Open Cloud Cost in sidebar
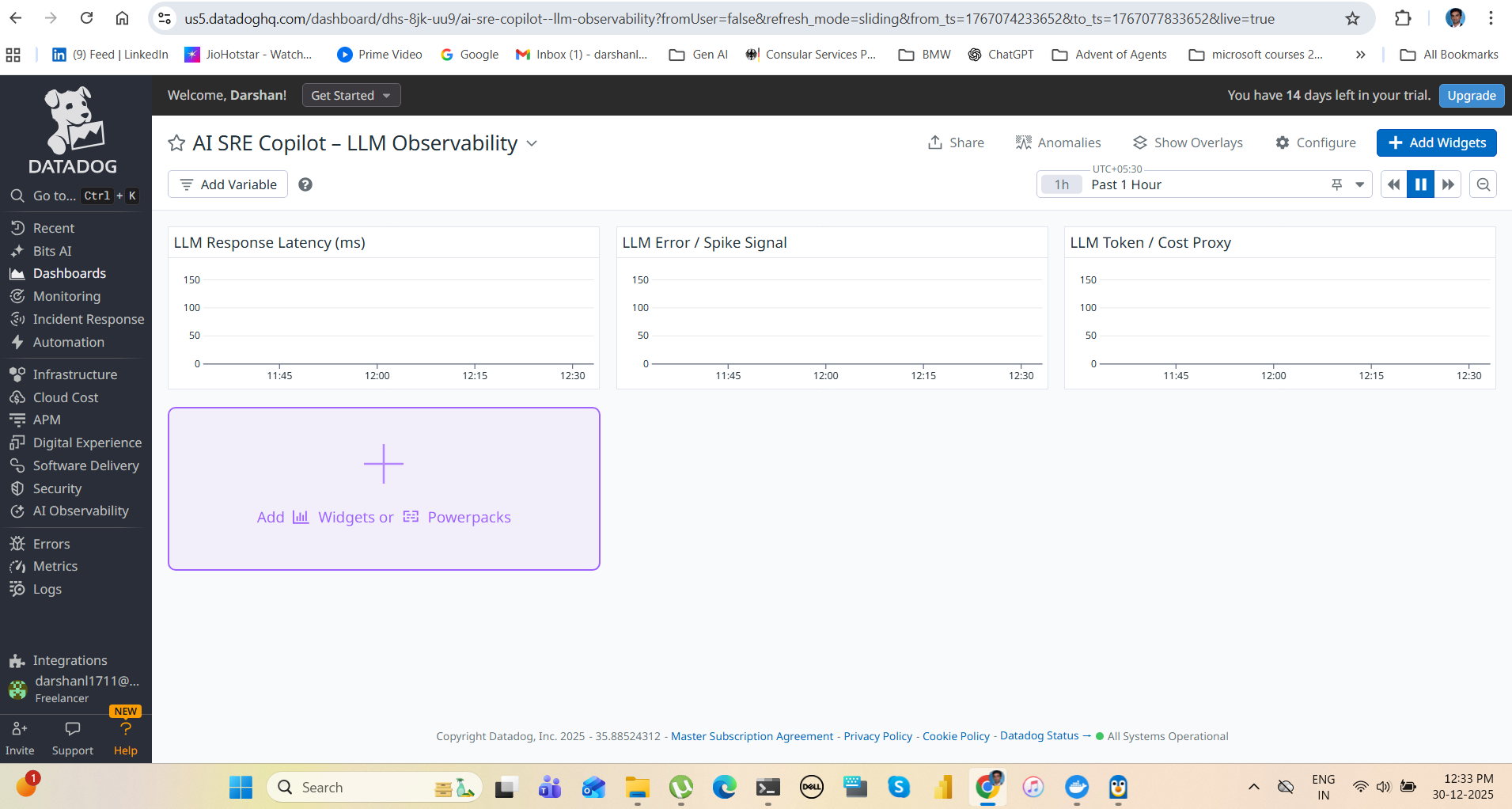Viewport: 1512px width, 809px height. [x=66, y=397]
